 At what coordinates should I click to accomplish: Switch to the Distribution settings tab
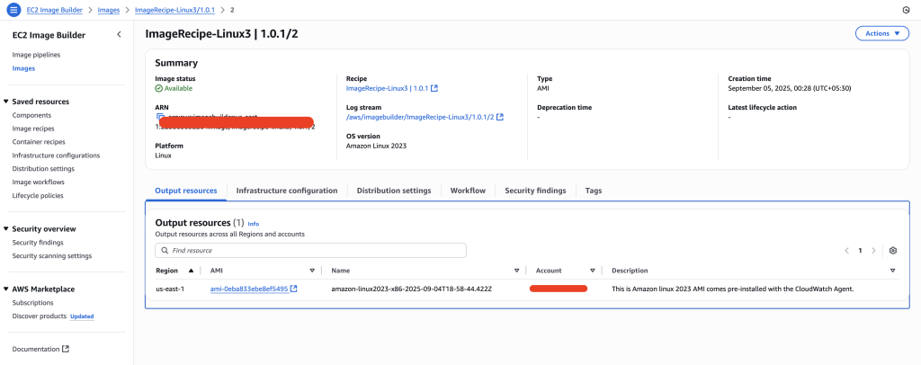coord(394,190)
